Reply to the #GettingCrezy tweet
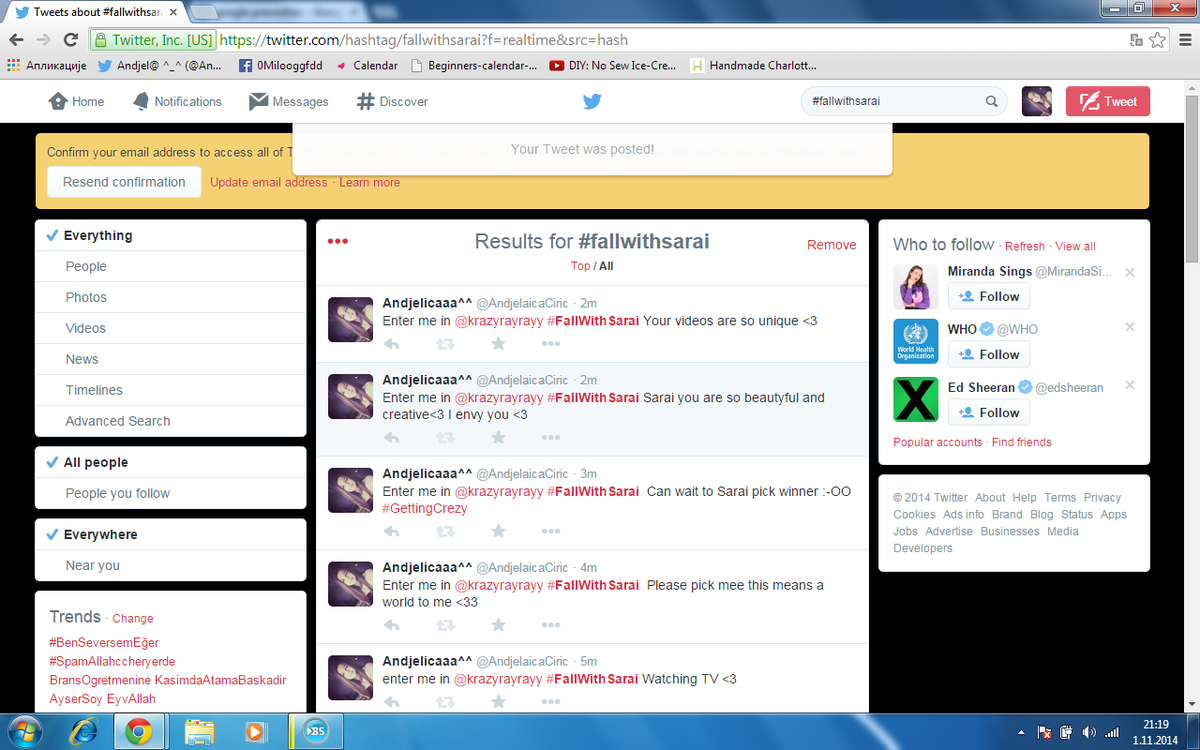Image resolution: width=1200 pixels, height=750 pixels. coord(392,531)
